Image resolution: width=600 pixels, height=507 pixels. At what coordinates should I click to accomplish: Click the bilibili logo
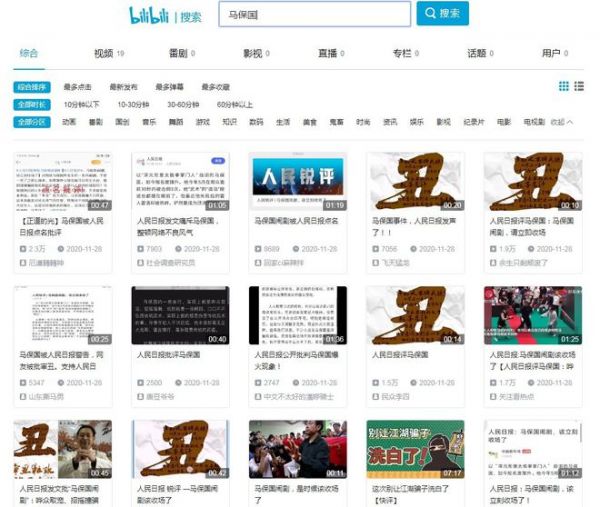(150, 15)
